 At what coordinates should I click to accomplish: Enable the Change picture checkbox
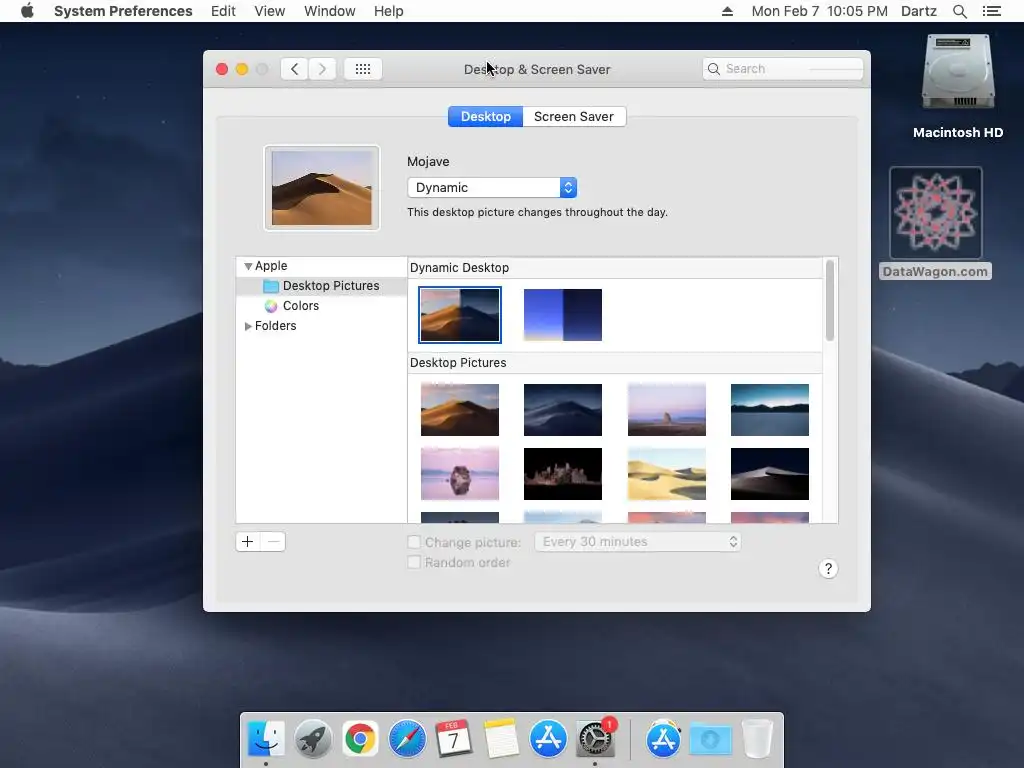[414, 542]
